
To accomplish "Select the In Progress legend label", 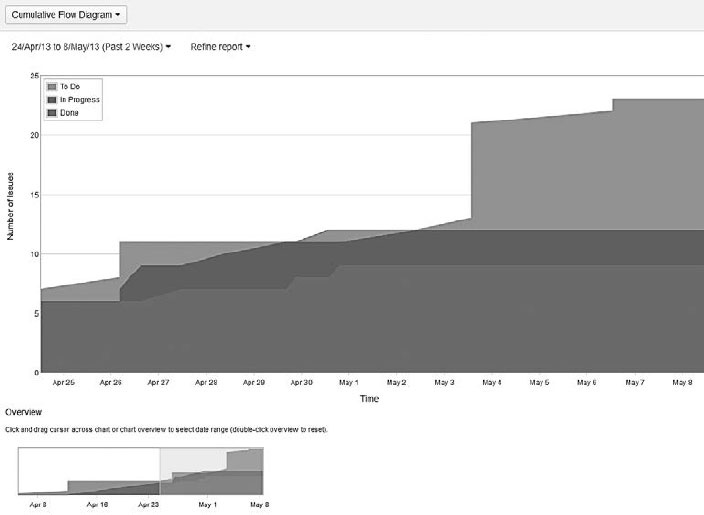I will click(x=79, y=100).
